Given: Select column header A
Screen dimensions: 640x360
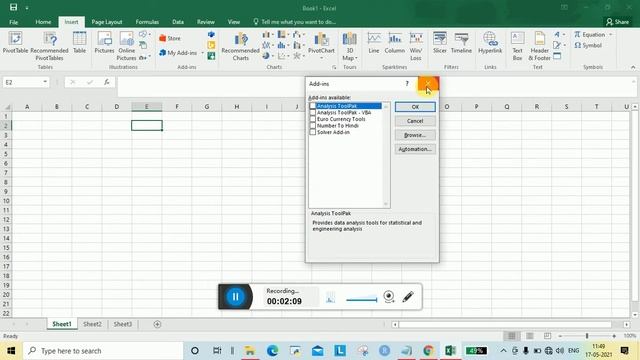Looking at the screenshot, I should 27,107.
